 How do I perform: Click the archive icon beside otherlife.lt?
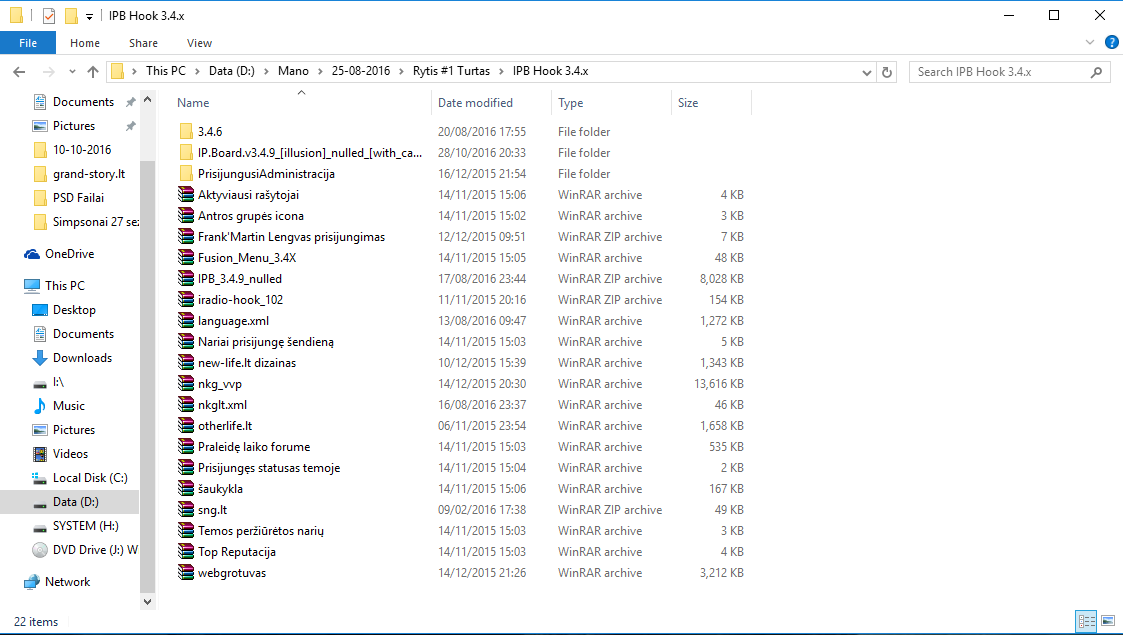(x=186, y=425)
